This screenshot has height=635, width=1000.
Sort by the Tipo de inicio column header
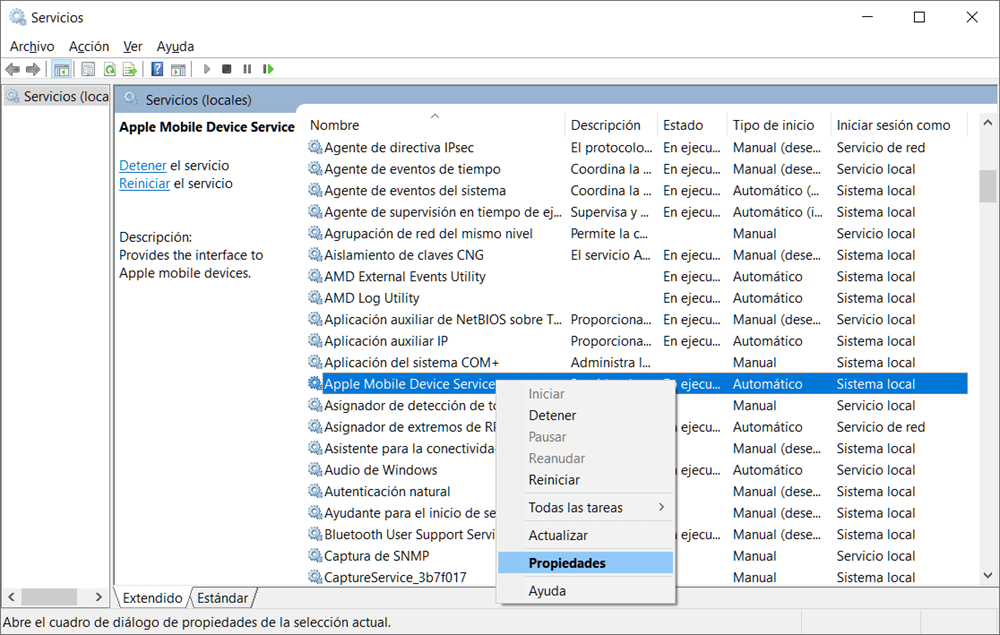[x=779, y=126]
